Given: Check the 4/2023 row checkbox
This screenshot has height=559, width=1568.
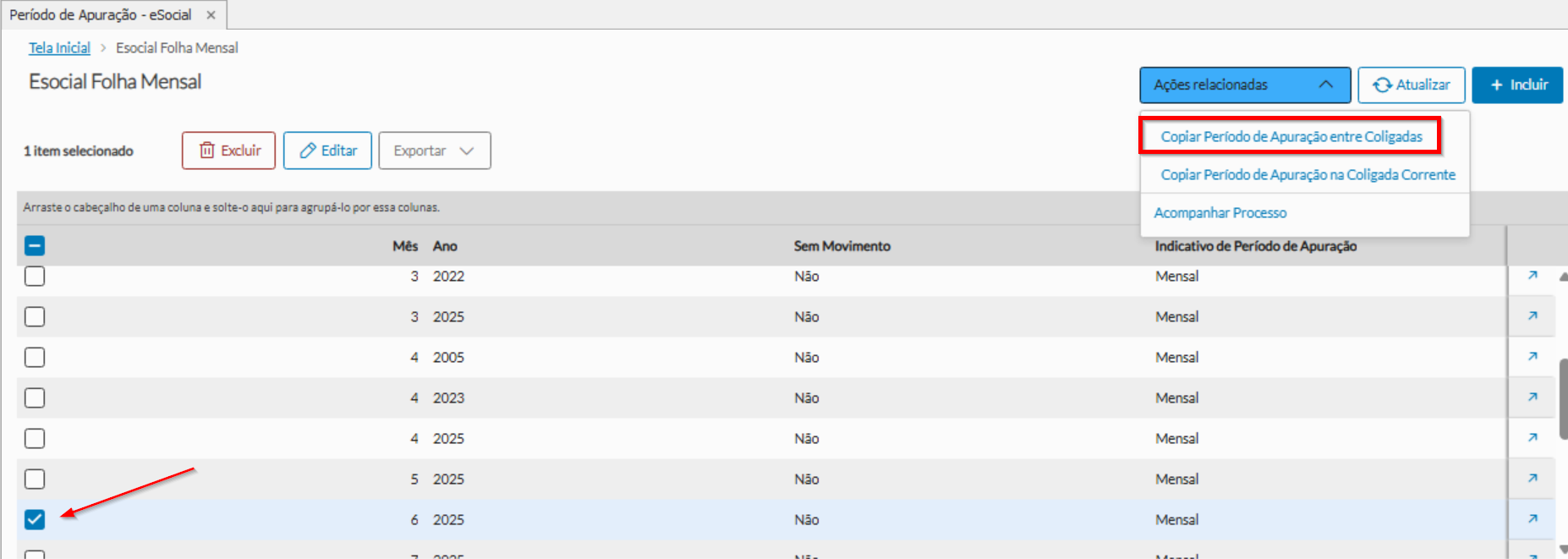Looking at the screenshot, I should [35, 397].
